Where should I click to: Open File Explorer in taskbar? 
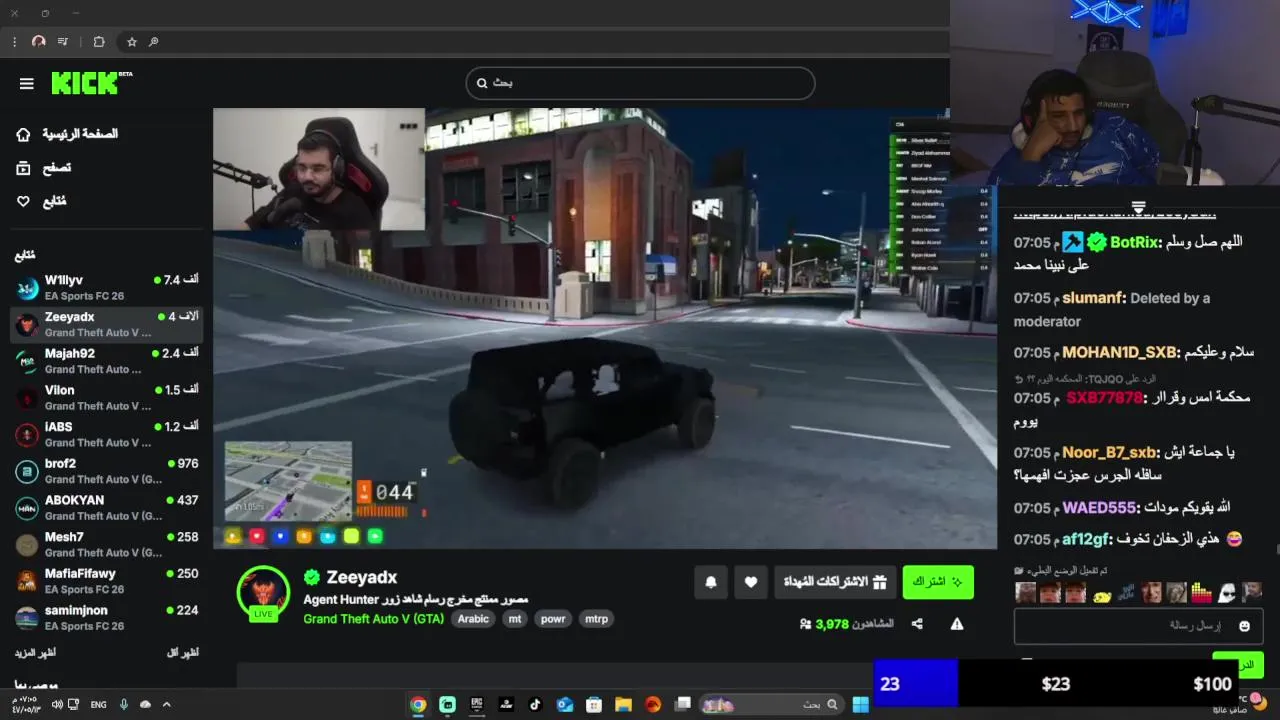tap(623, 705)
